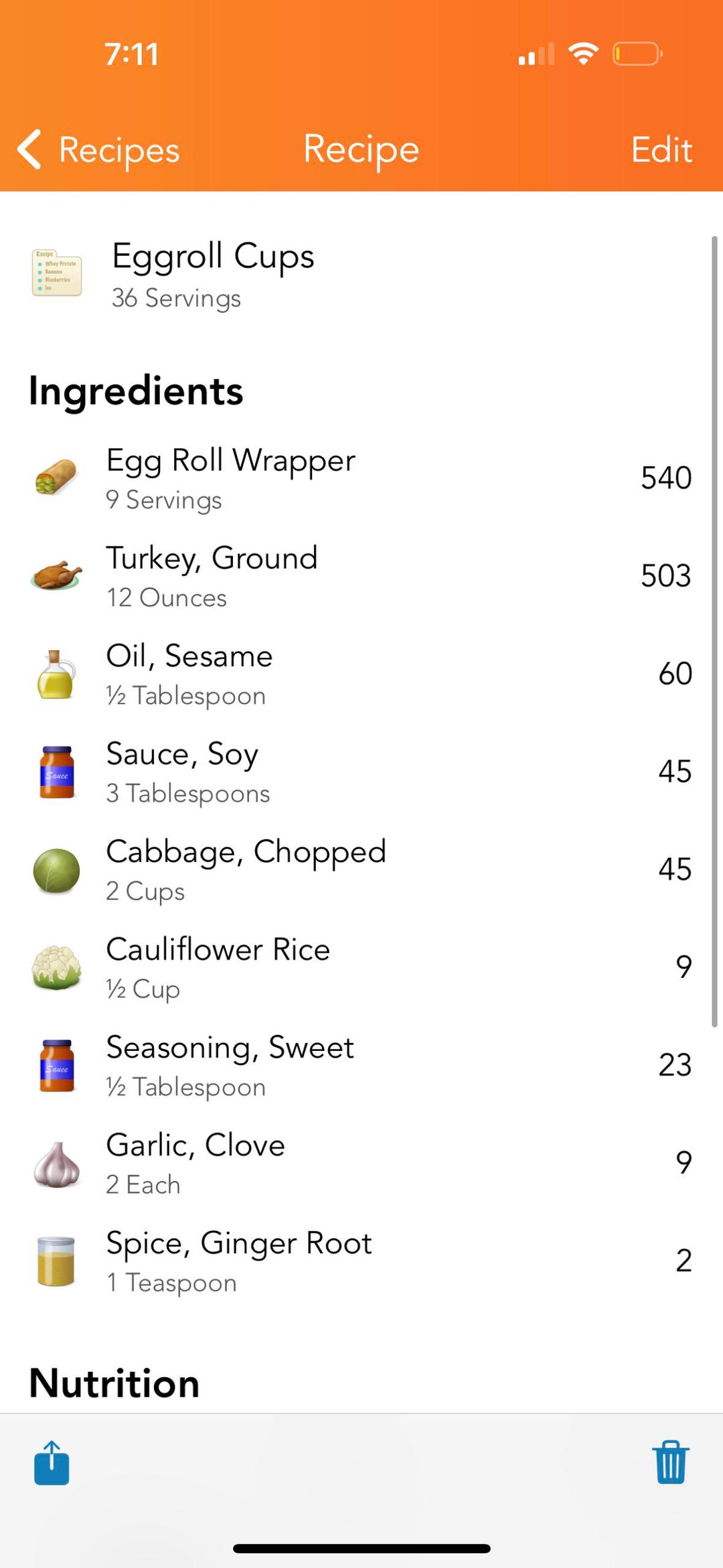Open Turkey, Ground 12 Ounces entry
This screenshot has height=1568, width=723.
361,576
